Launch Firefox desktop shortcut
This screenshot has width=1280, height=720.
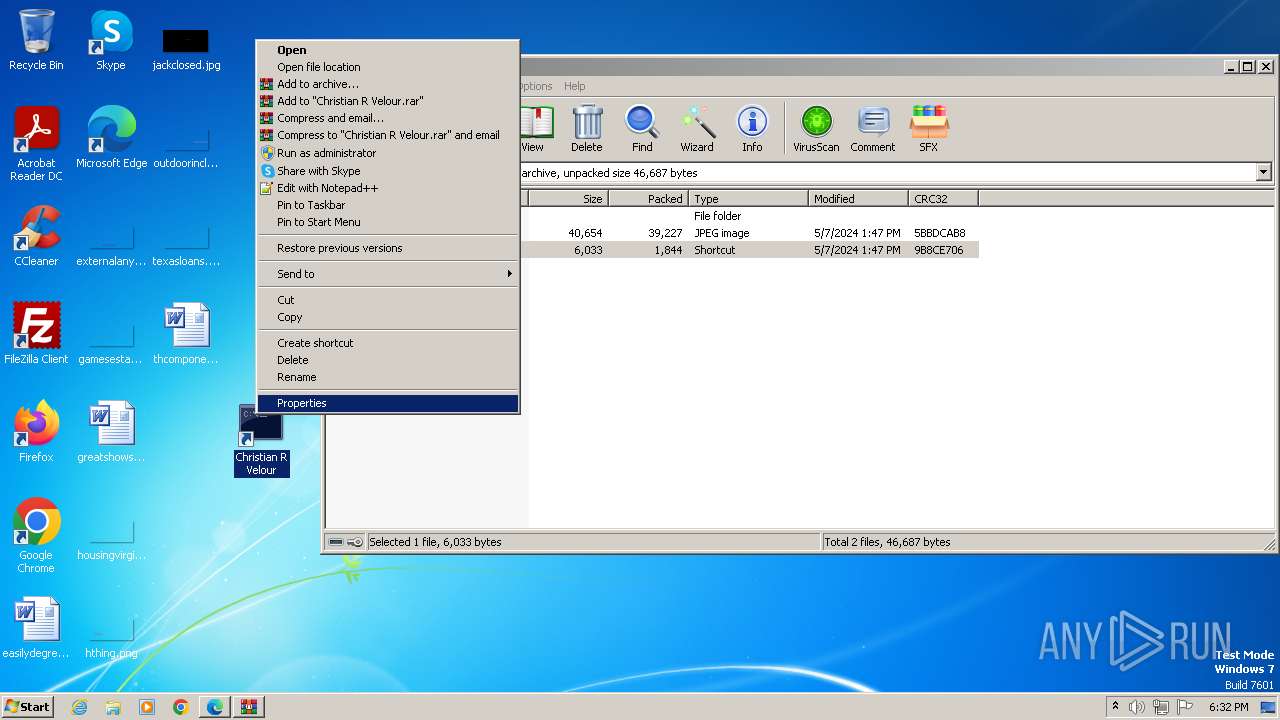(36, 432)
